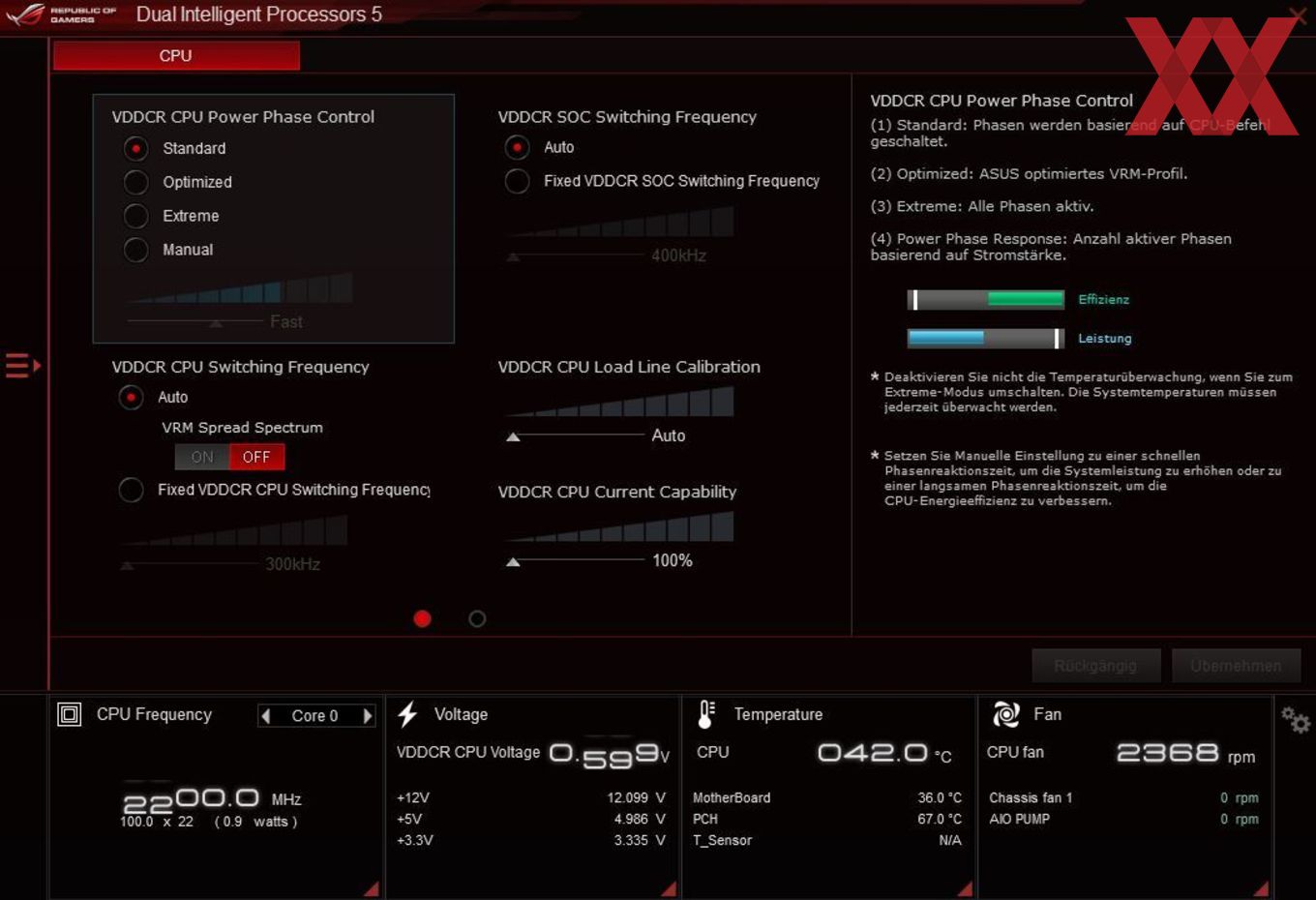Screen dimensions: 1316x900
Task: Select Standard power phase control
Action: pyautogui.click(x=136, y=148)
